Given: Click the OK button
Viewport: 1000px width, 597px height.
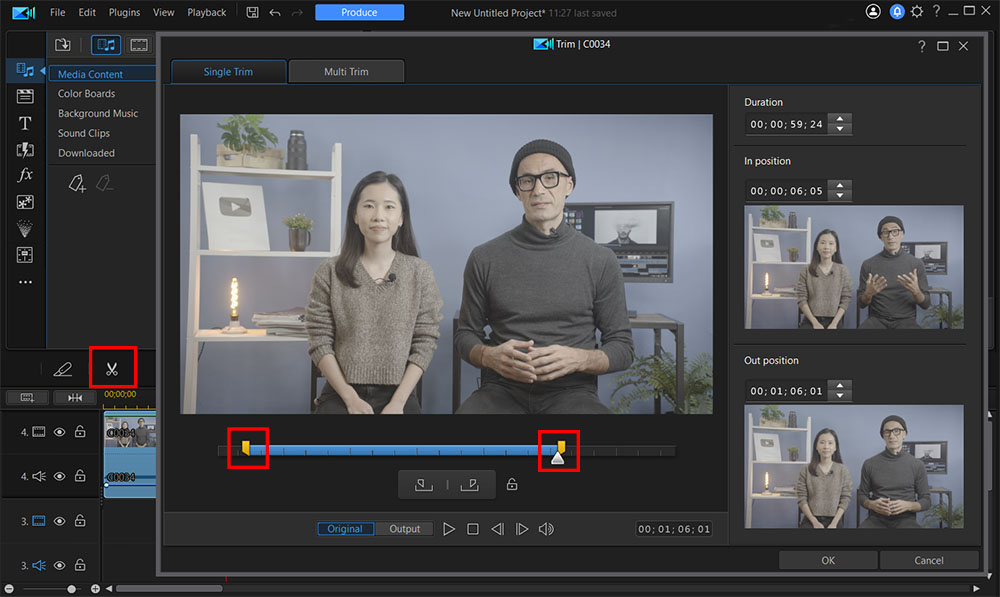Looking at the screenshot, I should click(827, 560).
